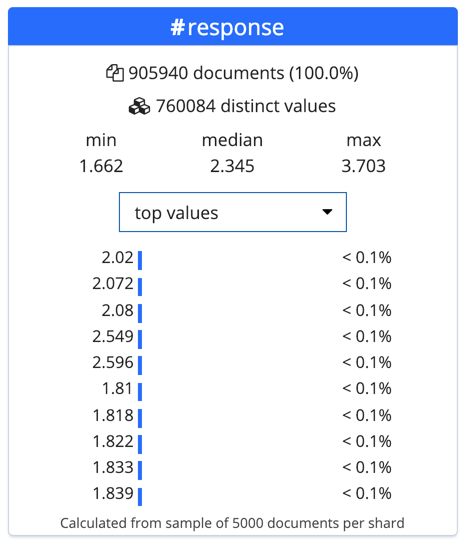Click the max value 3.703
This screenshot has height=547, width=469.
(363, 166)
